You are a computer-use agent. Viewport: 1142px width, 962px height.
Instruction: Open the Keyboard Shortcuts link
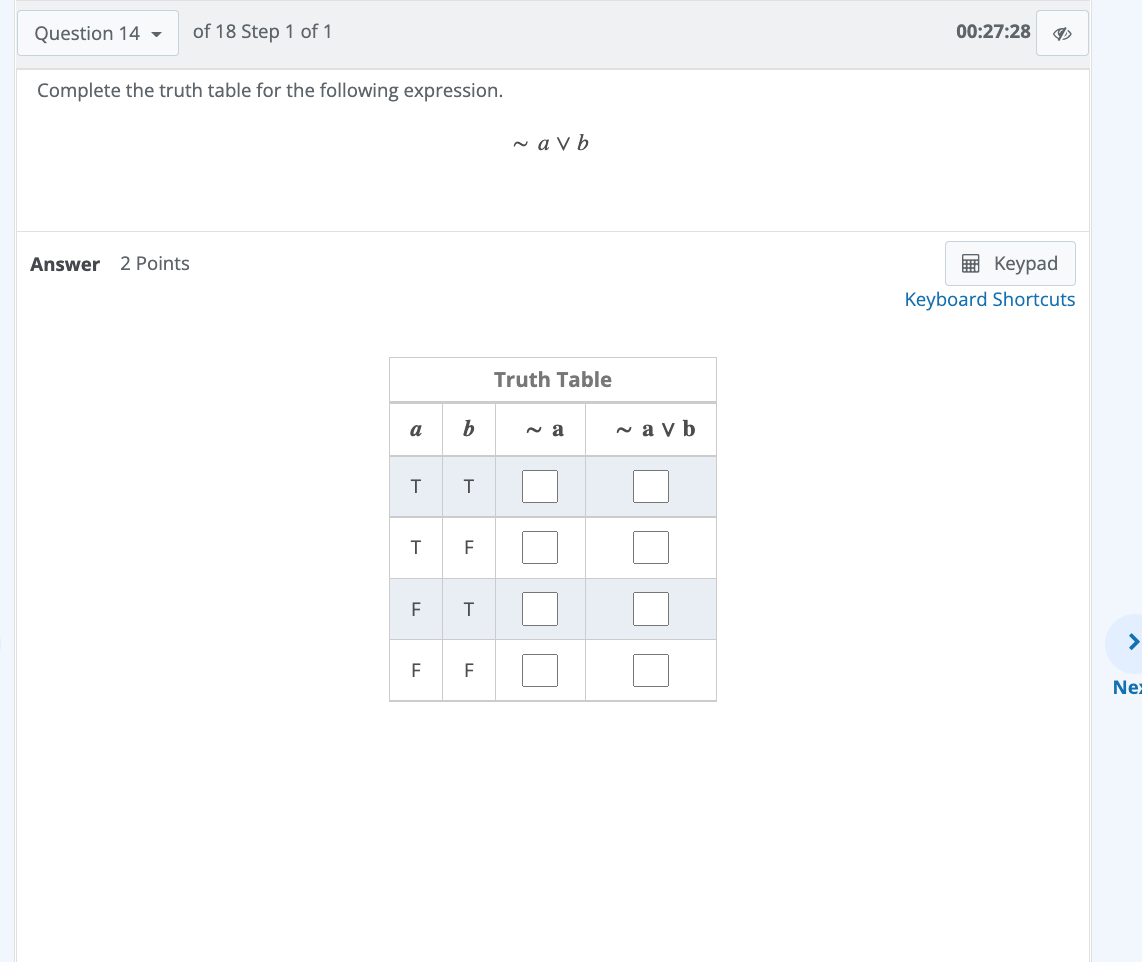click(989, 299)
